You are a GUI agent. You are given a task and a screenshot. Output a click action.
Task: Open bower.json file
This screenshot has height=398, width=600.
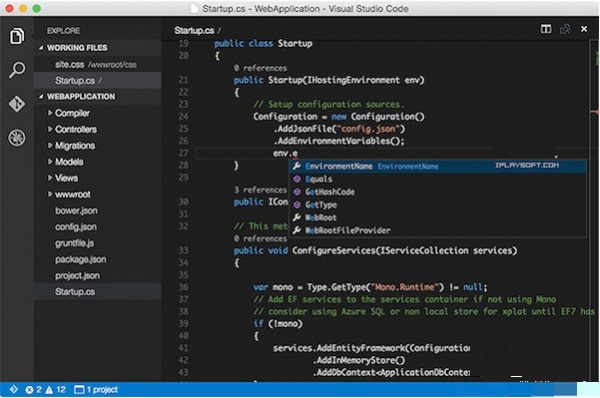[98, 210]
